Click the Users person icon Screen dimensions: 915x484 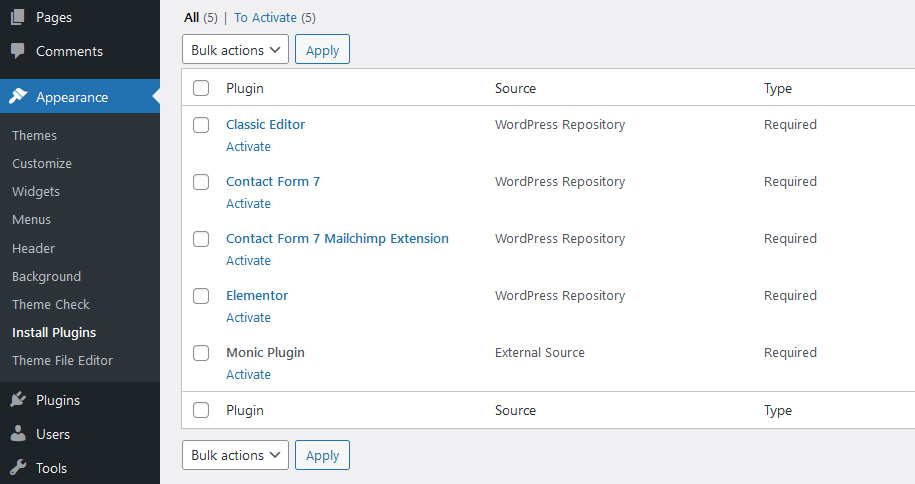18,434
